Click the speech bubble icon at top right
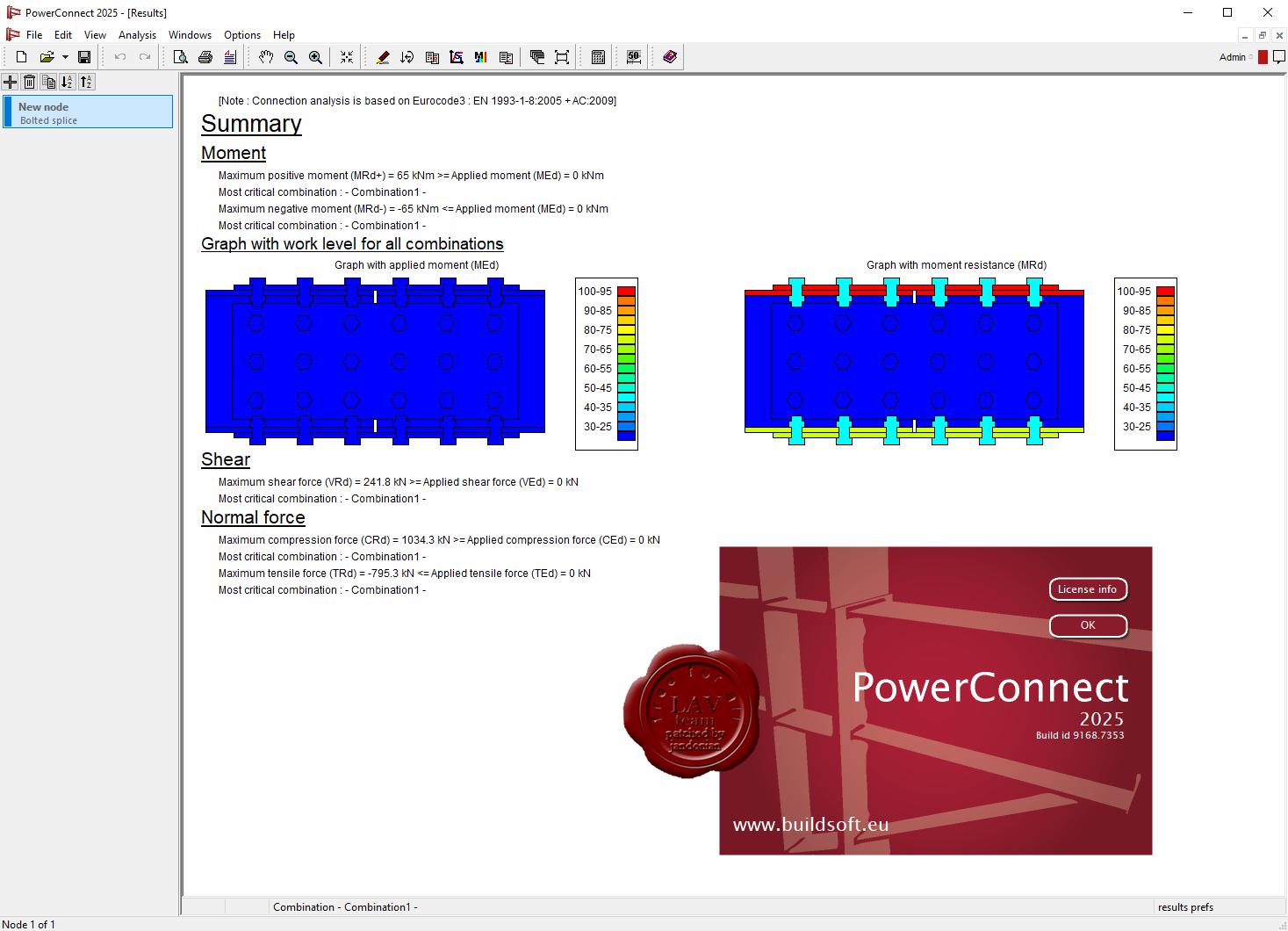Viewport: 1288px width, 931px height. coord(1279,57)
